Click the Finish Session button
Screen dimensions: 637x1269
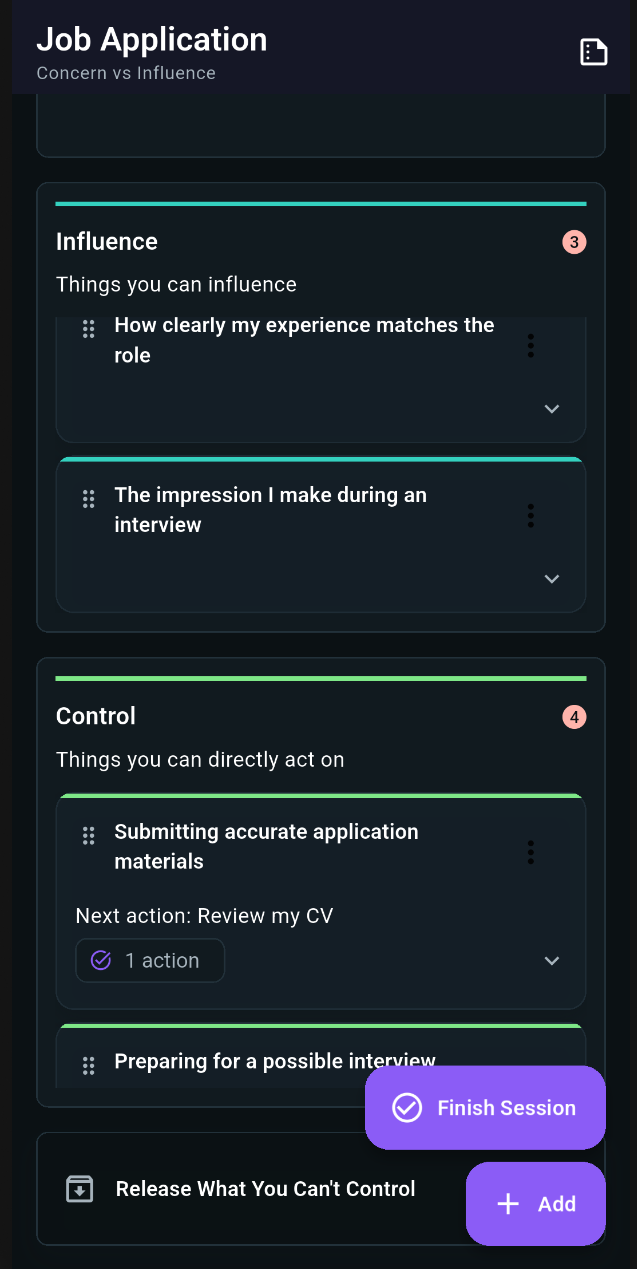[x=485, y=1108]
